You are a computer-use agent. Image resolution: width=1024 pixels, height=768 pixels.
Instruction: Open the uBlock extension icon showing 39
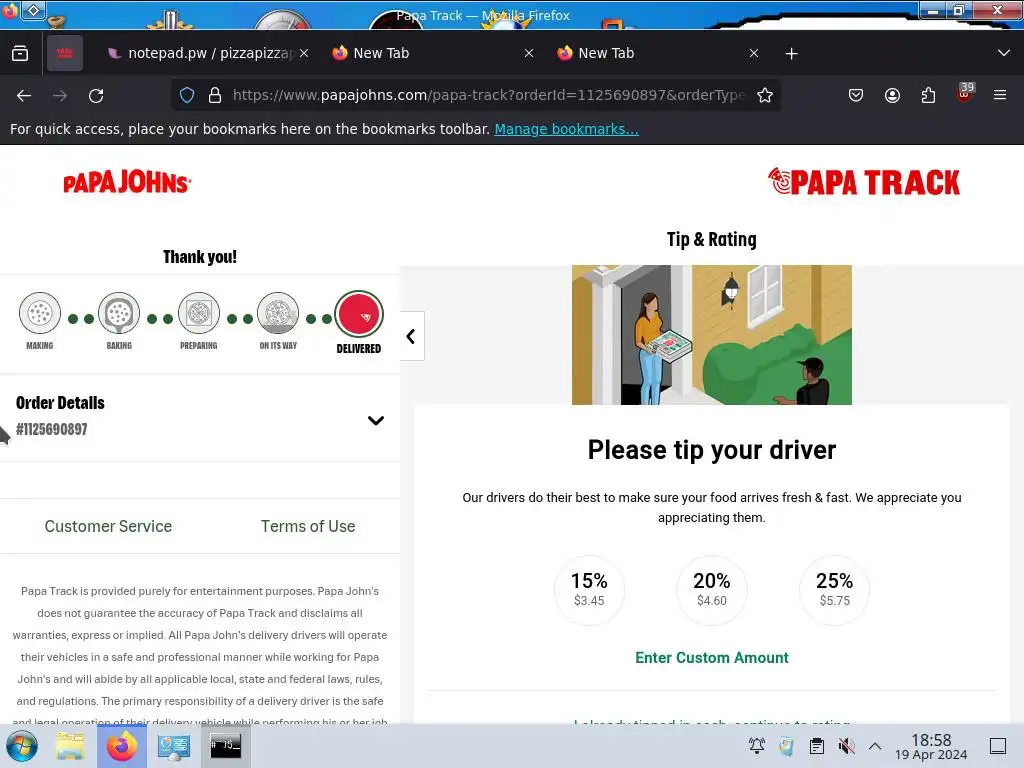pyautogui.click(x=965, y=93)
